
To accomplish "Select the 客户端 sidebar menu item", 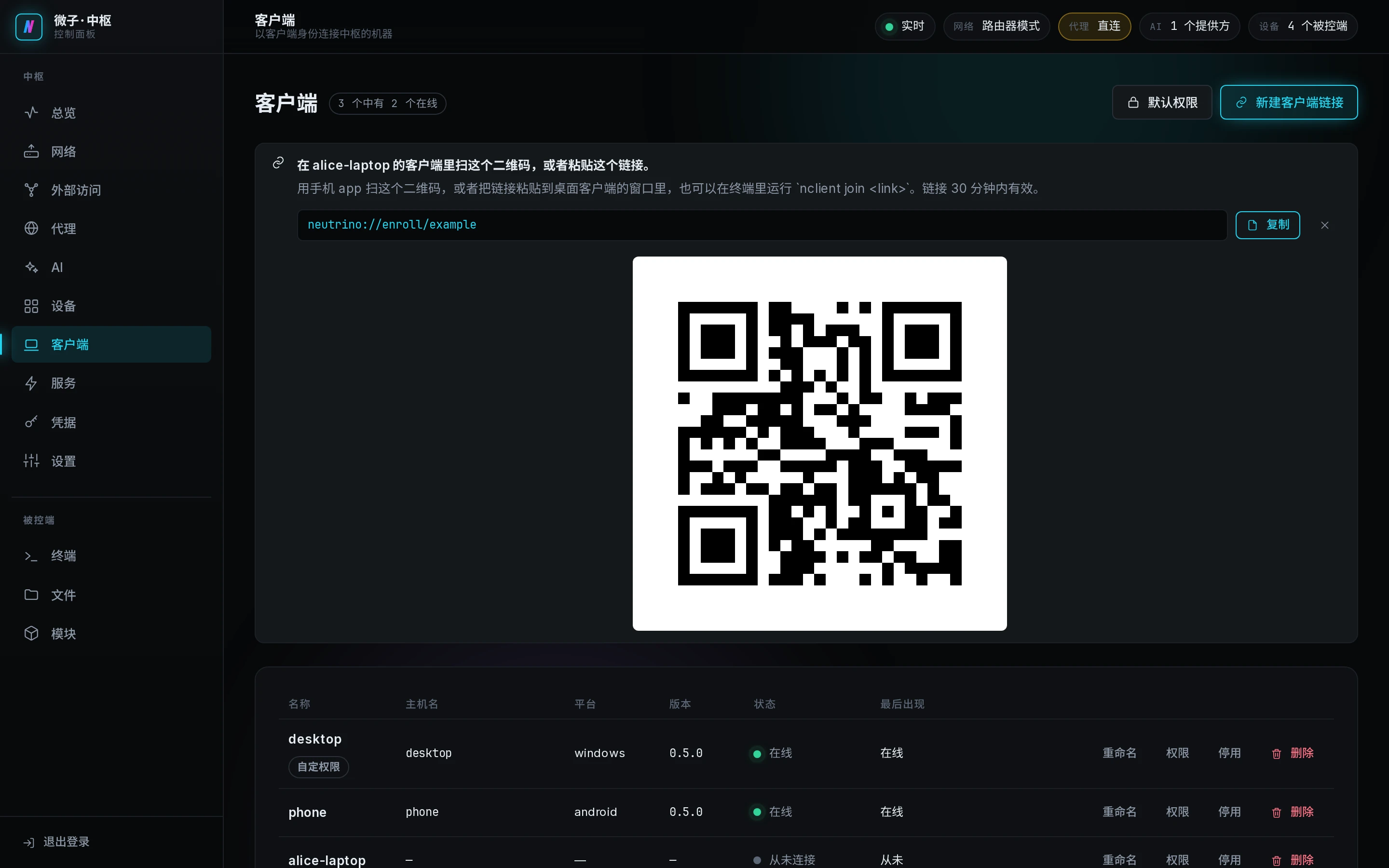I will (111, 344).
